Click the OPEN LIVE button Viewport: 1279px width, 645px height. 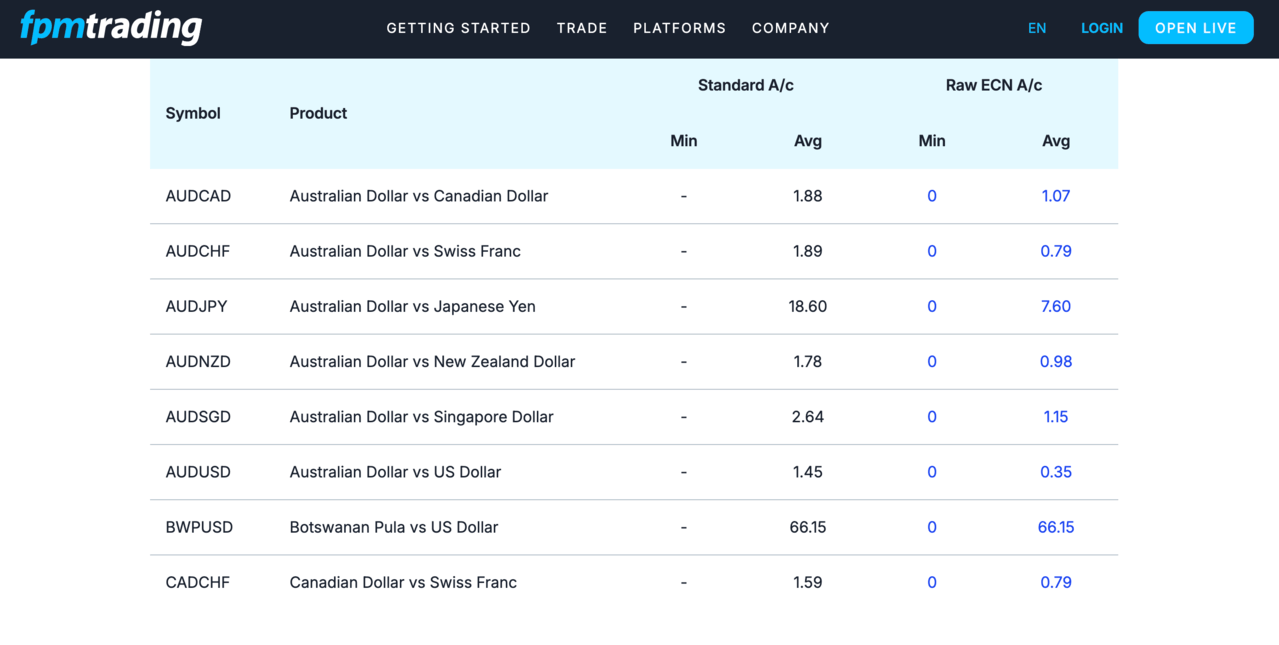(x=1195, y=28)
